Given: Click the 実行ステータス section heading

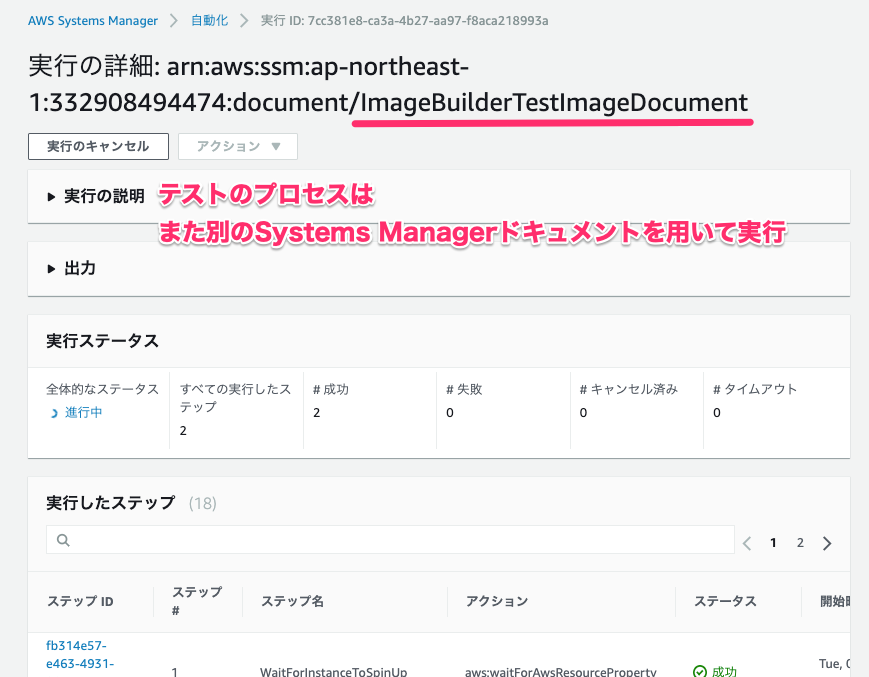Looking at the screenshot, I should coord(103,341).
